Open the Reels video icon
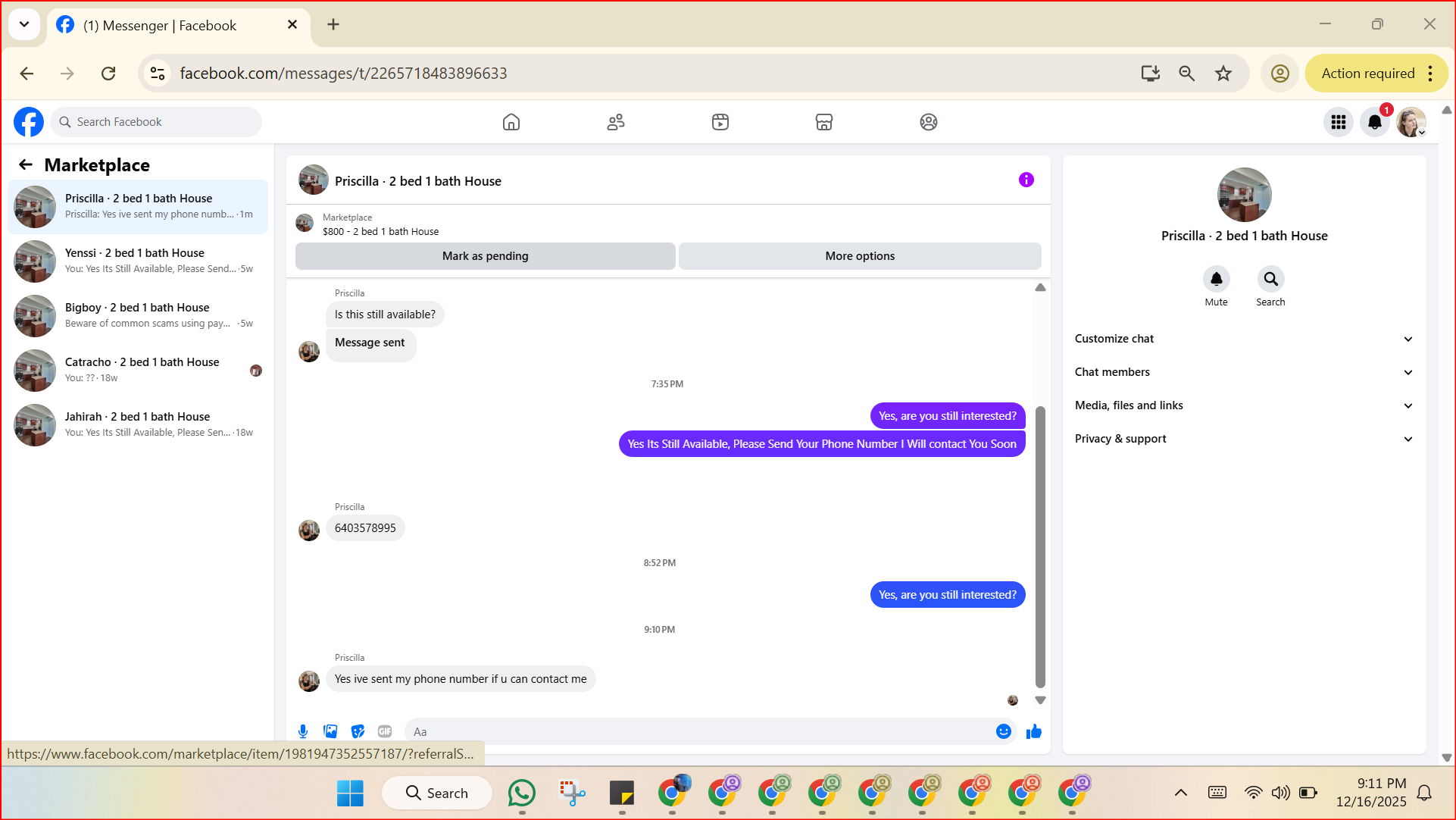1456x820 pixels. (x=720, y=122)
